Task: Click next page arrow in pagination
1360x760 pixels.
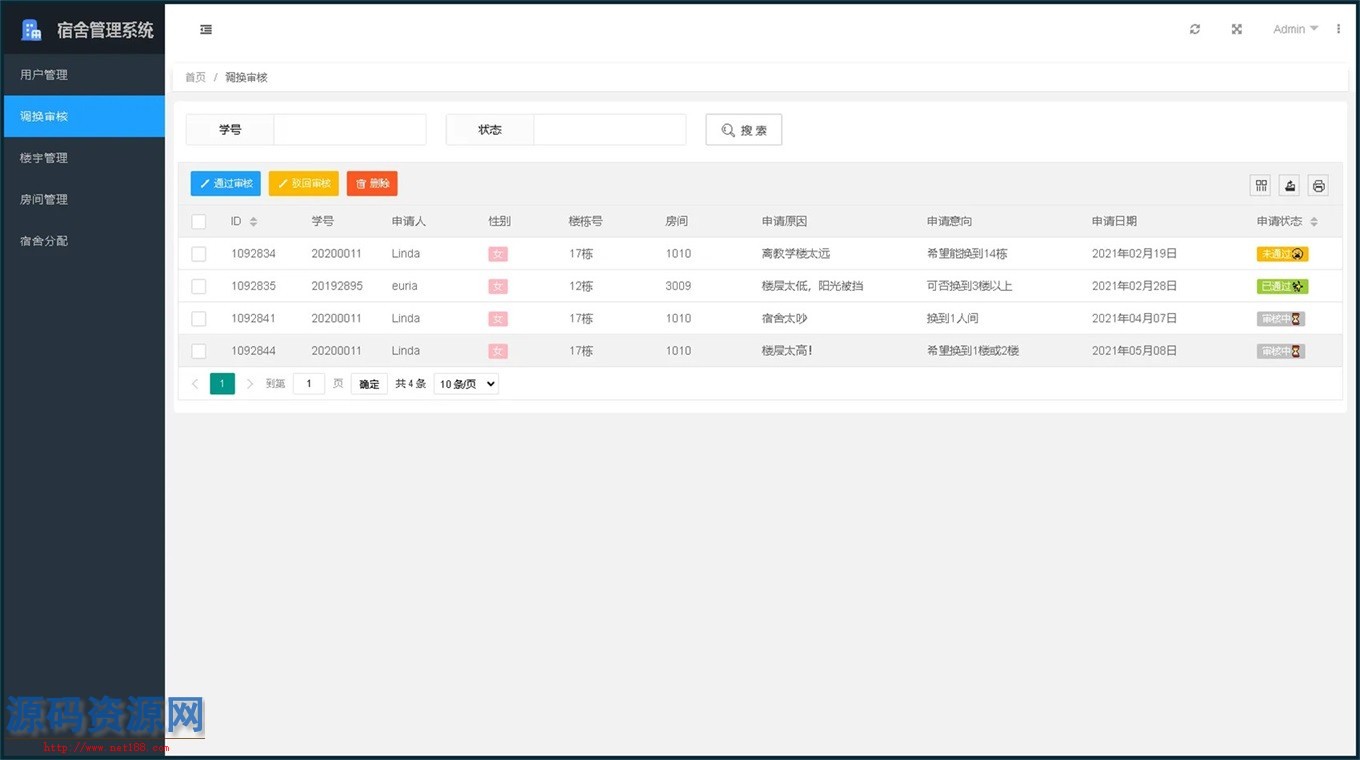Action: (x=250, y=384)
